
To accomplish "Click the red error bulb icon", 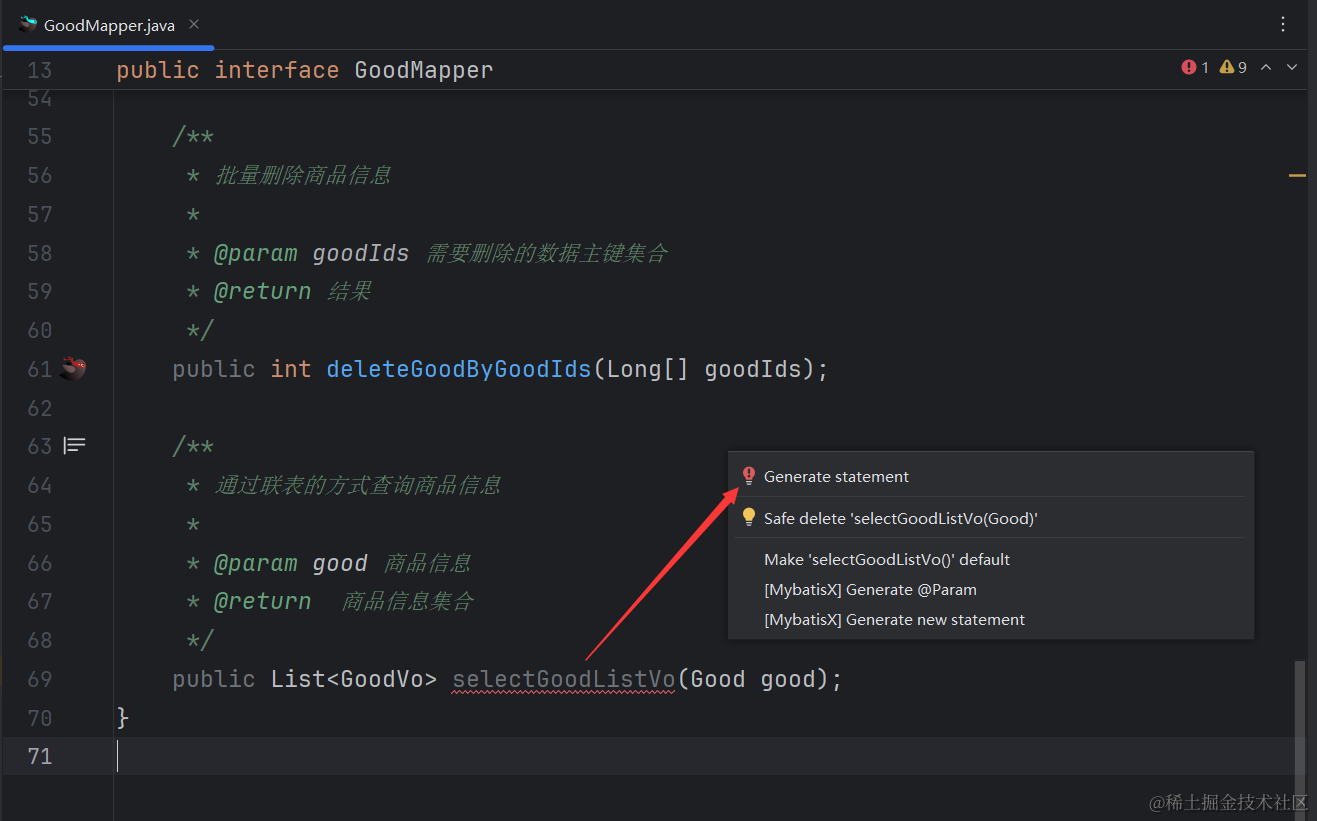I will pyautogui.click(x=749, y=477).
